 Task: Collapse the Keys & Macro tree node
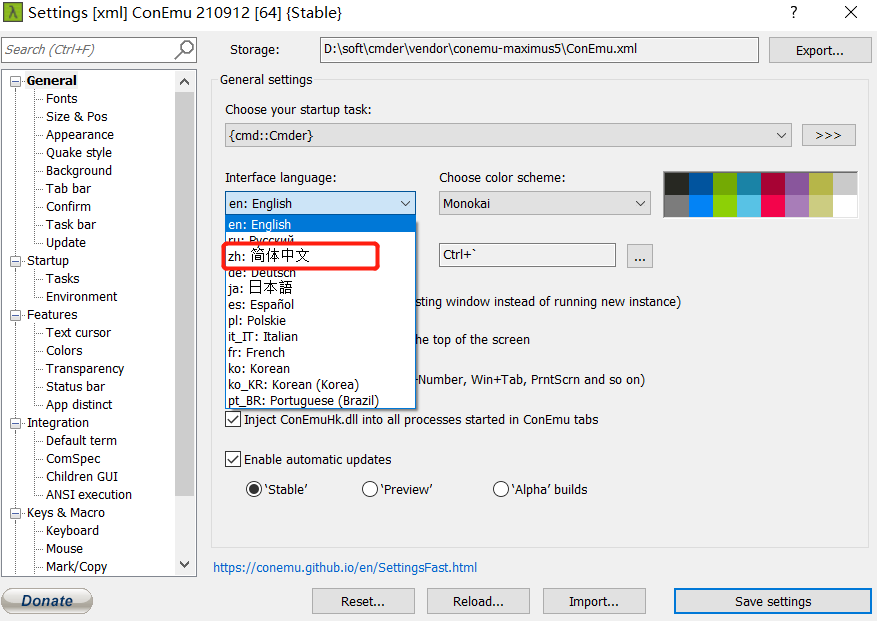[16, 513]
